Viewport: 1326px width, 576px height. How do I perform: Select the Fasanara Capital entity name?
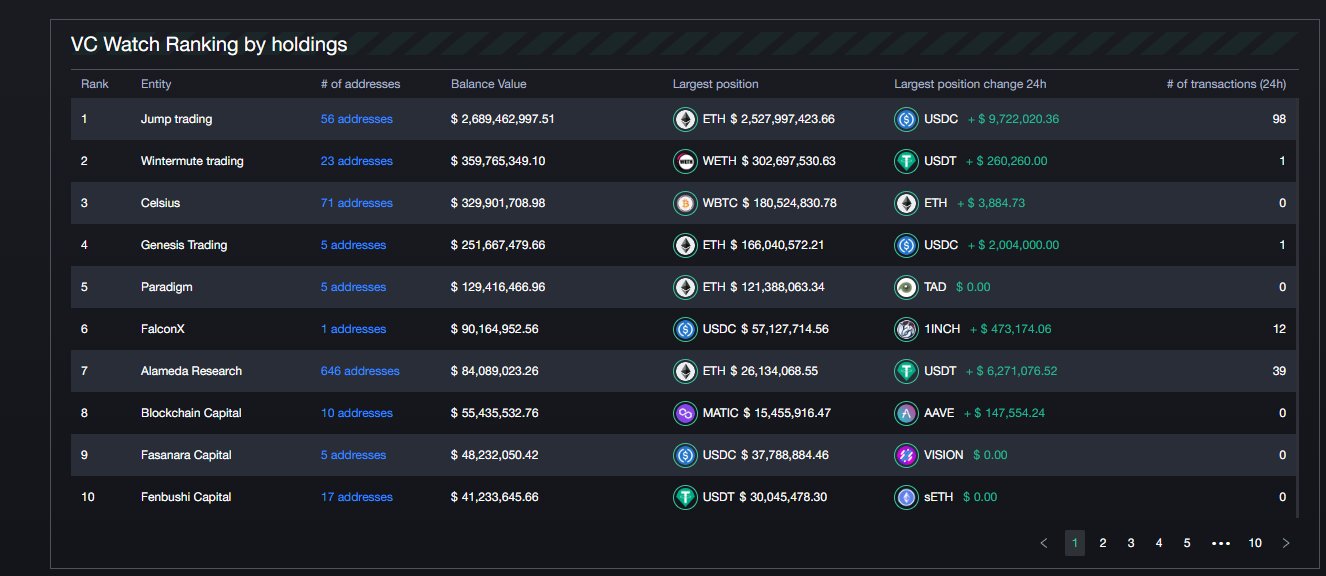(186, 455)
